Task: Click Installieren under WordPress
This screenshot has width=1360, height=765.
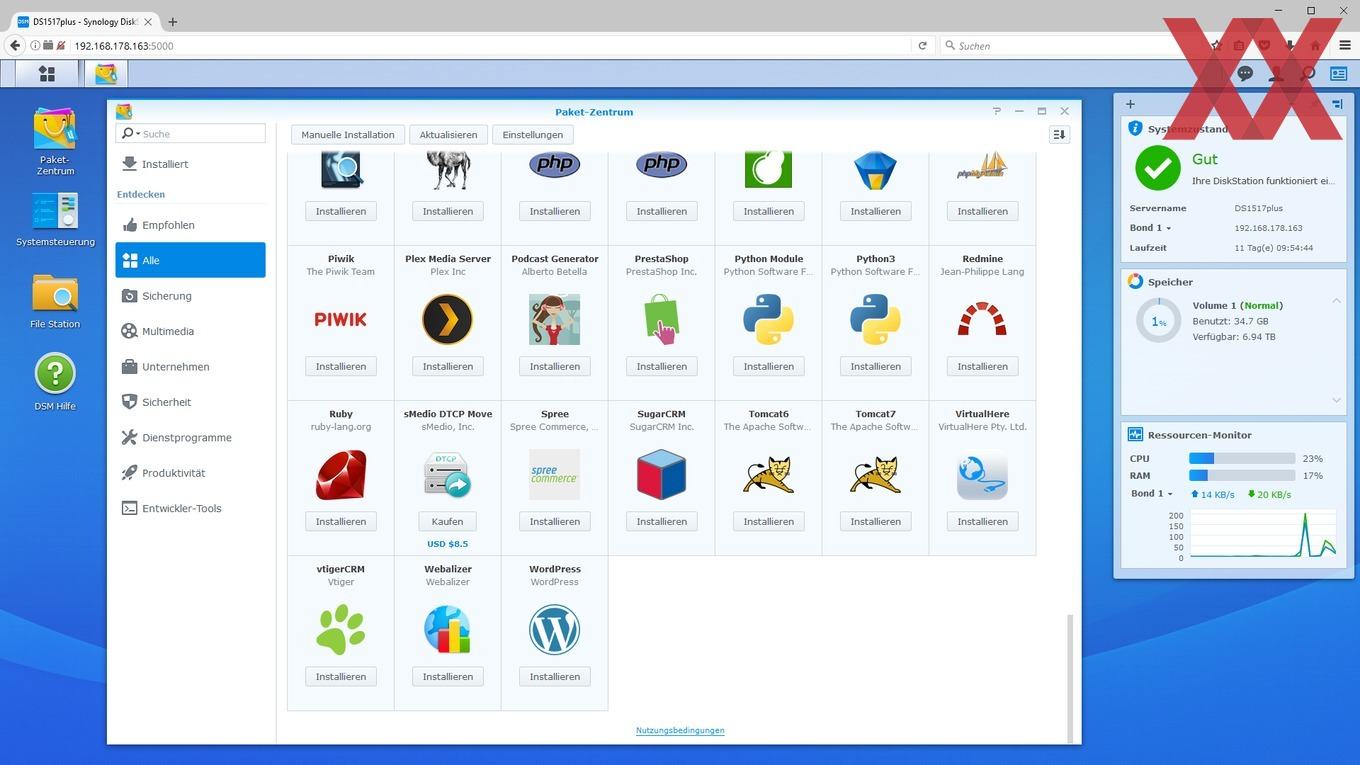Action: pyautogui.click(x=555, y=676)
